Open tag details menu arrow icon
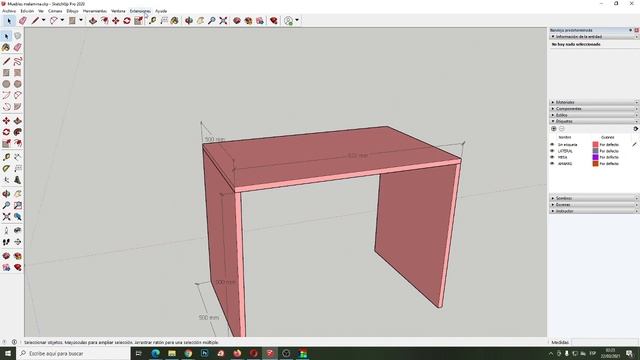 coord(636,129)
